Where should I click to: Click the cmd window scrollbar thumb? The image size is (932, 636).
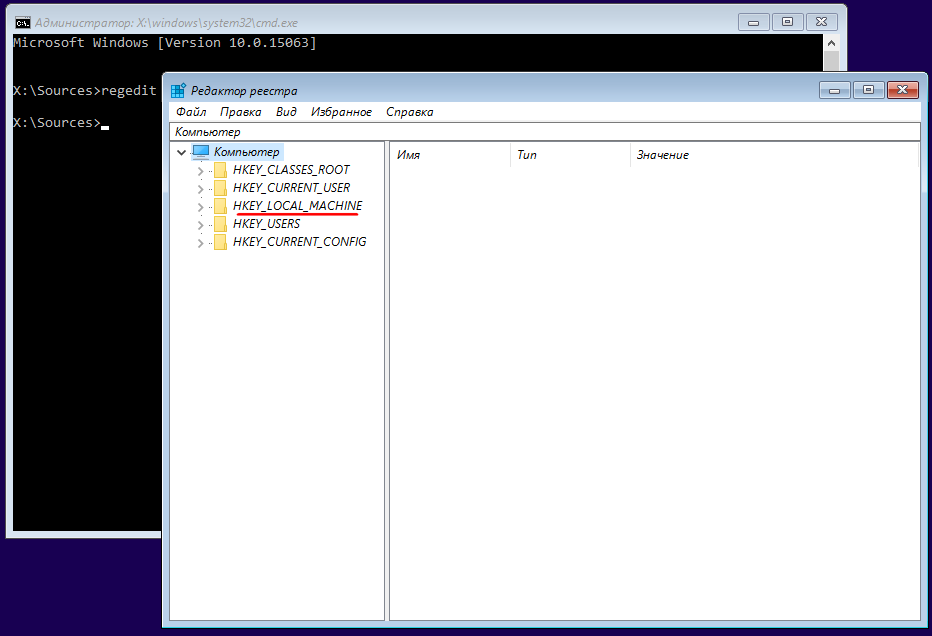pyautogui.click(x=831, y=61)
